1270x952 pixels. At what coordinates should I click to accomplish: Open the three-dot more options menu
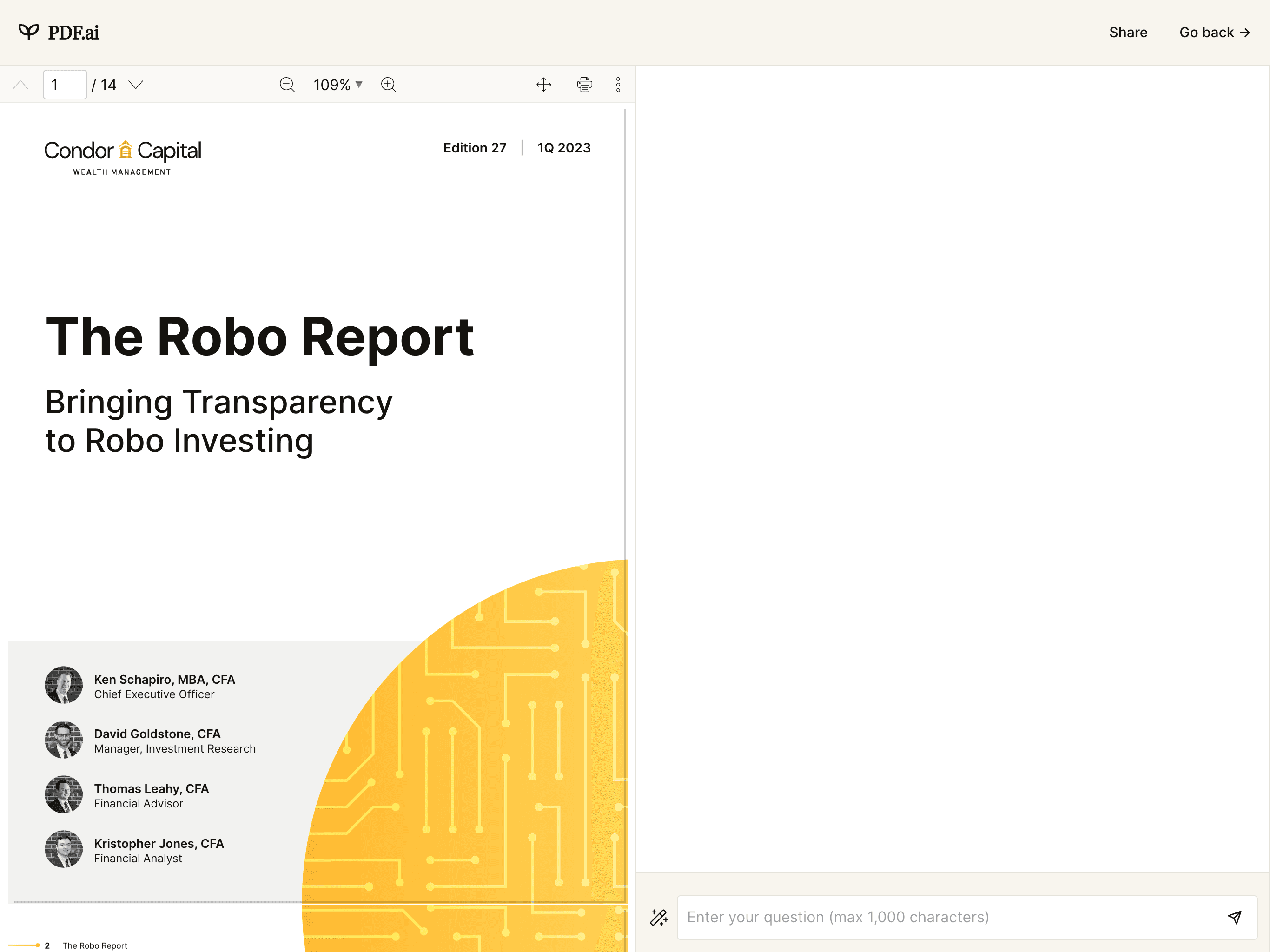(x=618, y=85)
